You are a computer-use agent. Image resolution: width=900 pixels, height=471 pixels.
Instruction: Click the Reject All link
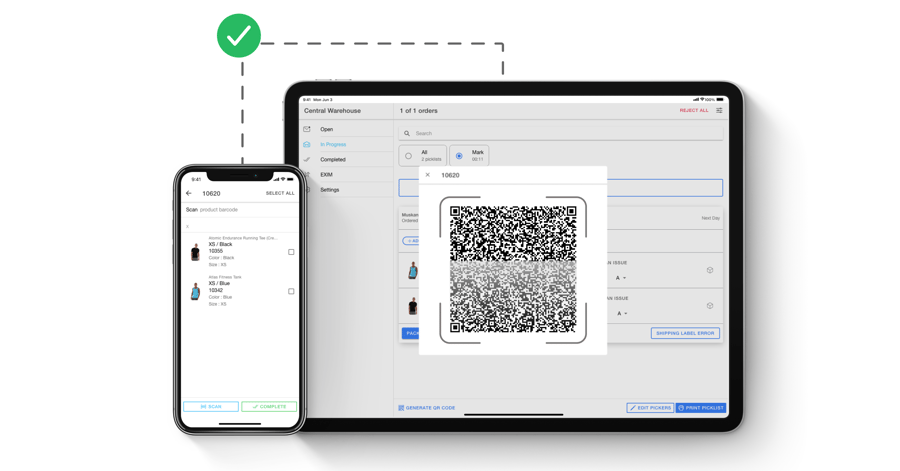click(694, 111)
